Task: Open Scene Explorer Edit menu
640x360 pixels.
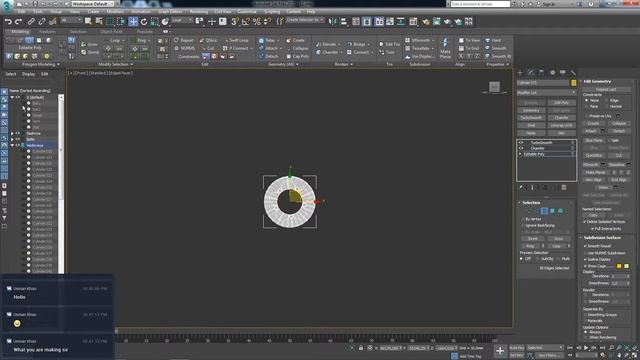Action: pyautogui.click(x=44, y=74)
